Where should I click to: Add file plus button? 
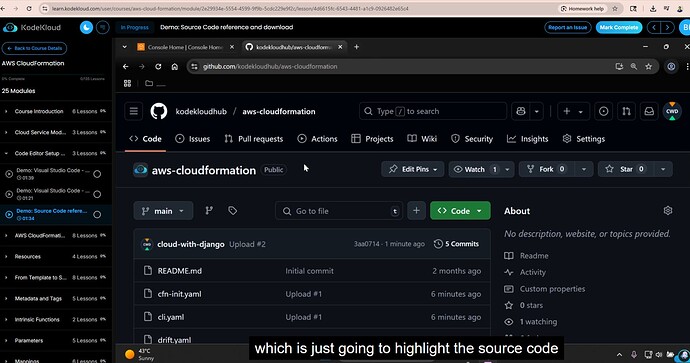[416, 211]
